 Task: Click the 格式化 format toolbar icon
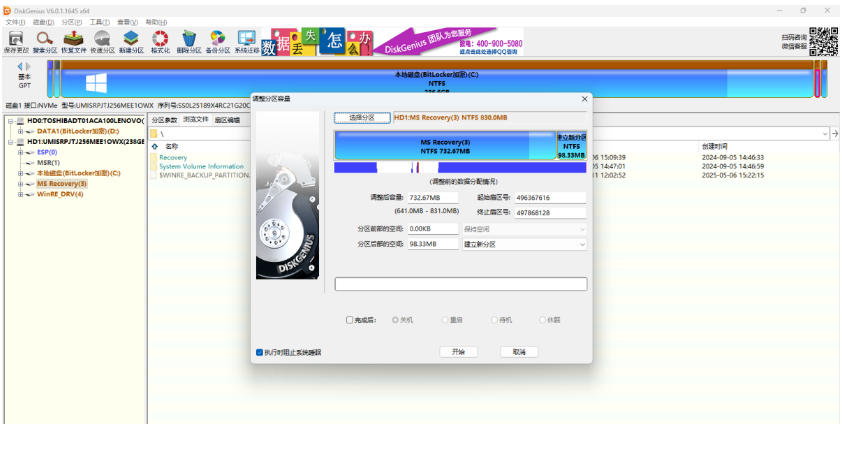[160, 40]
